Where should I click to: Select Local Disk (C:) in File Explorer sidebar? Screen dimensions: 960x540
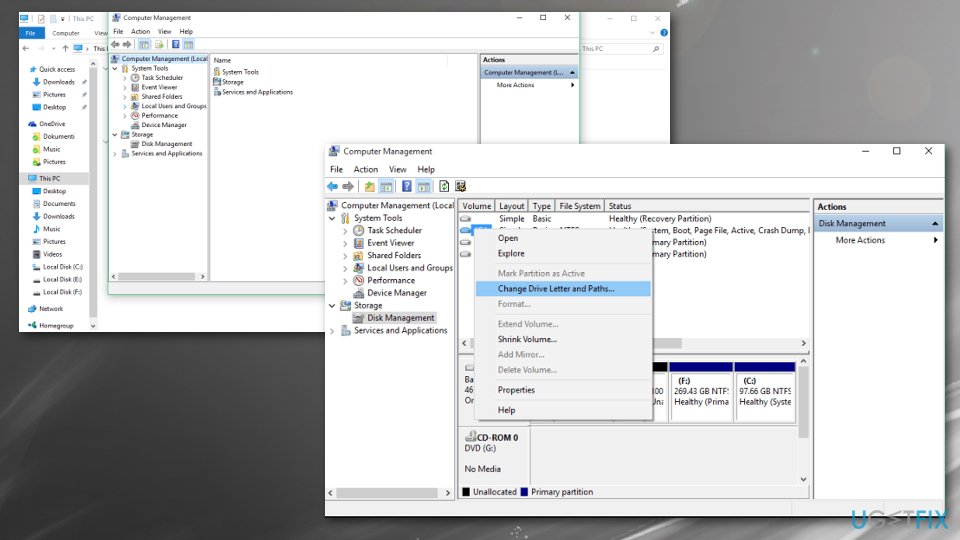[62, 267]
